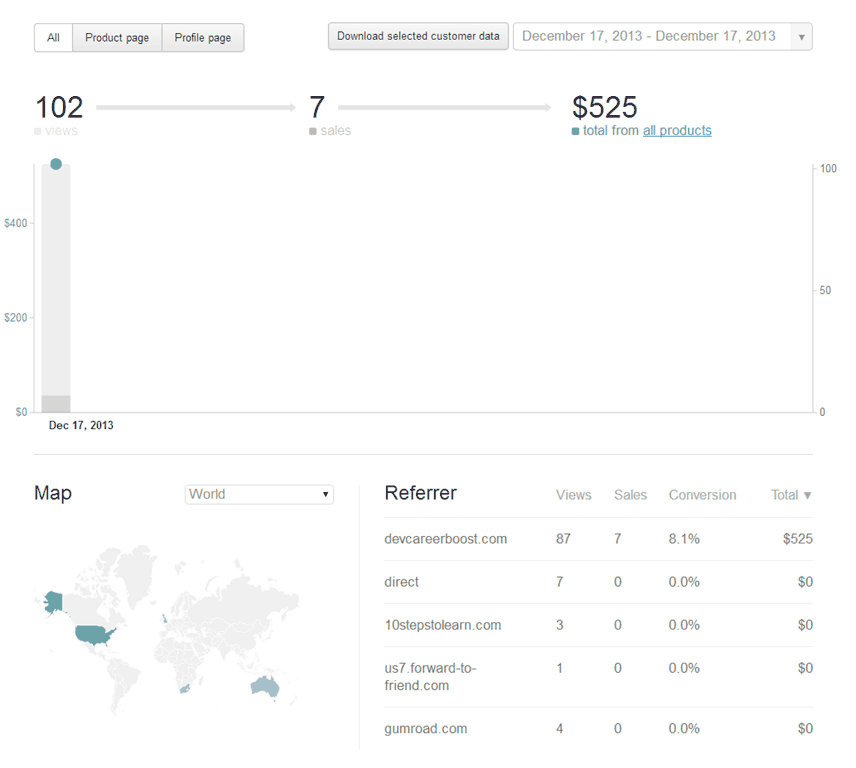Open the December 17, 2013 date range dropdown
This screenshot has height=768, width=856.
[x=663, y=36]
